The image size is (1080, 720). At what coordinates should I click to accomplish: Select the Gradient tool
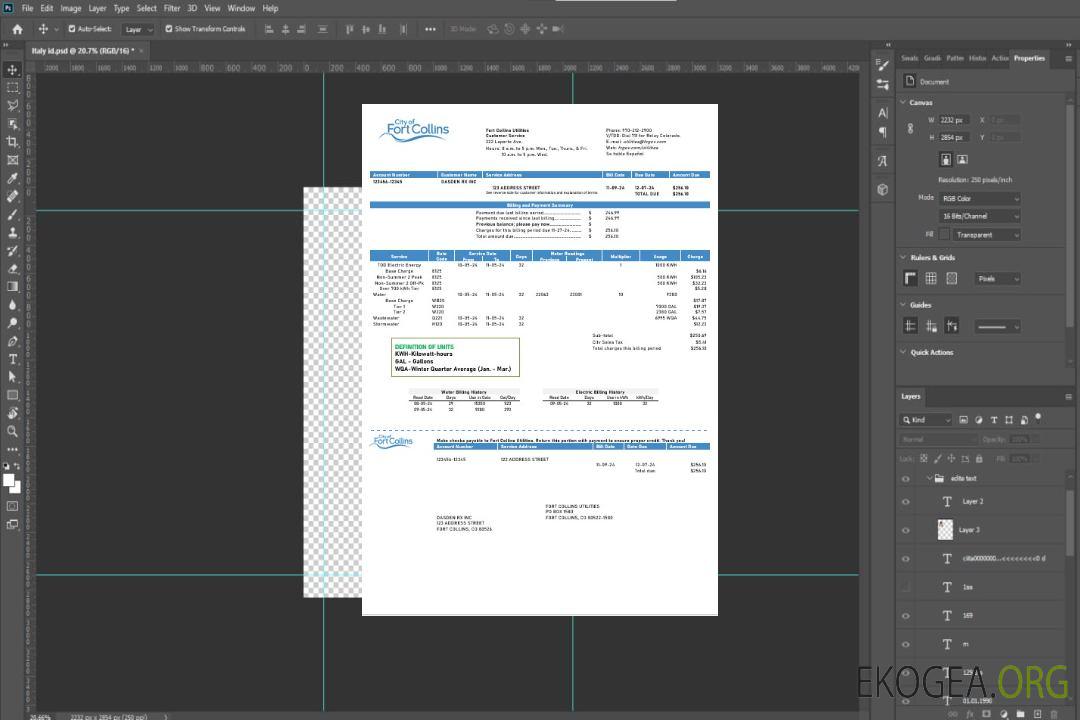click(12, 286)
